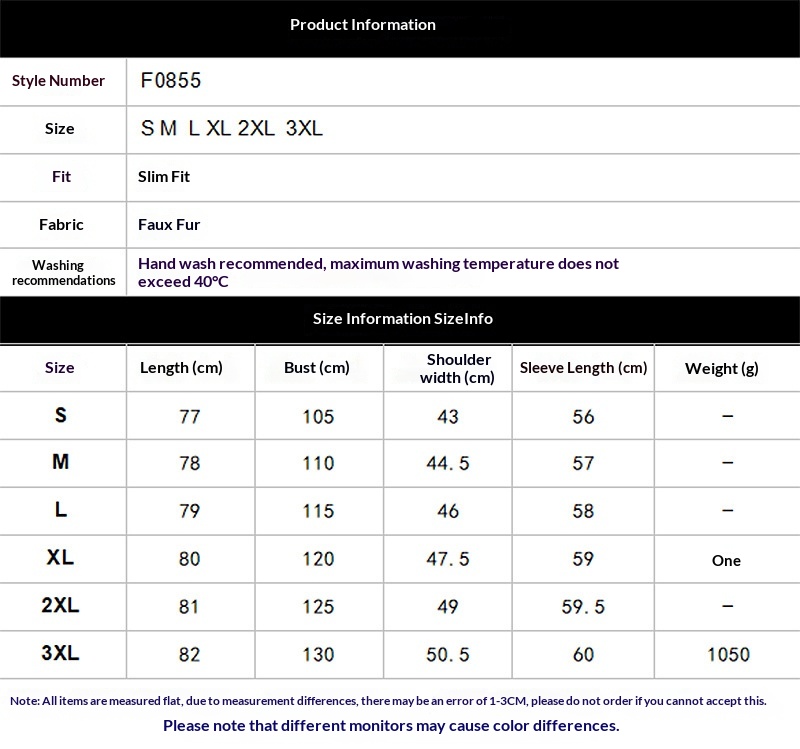
Task: Select the 3XL size row label
Action: click(60, 653)
